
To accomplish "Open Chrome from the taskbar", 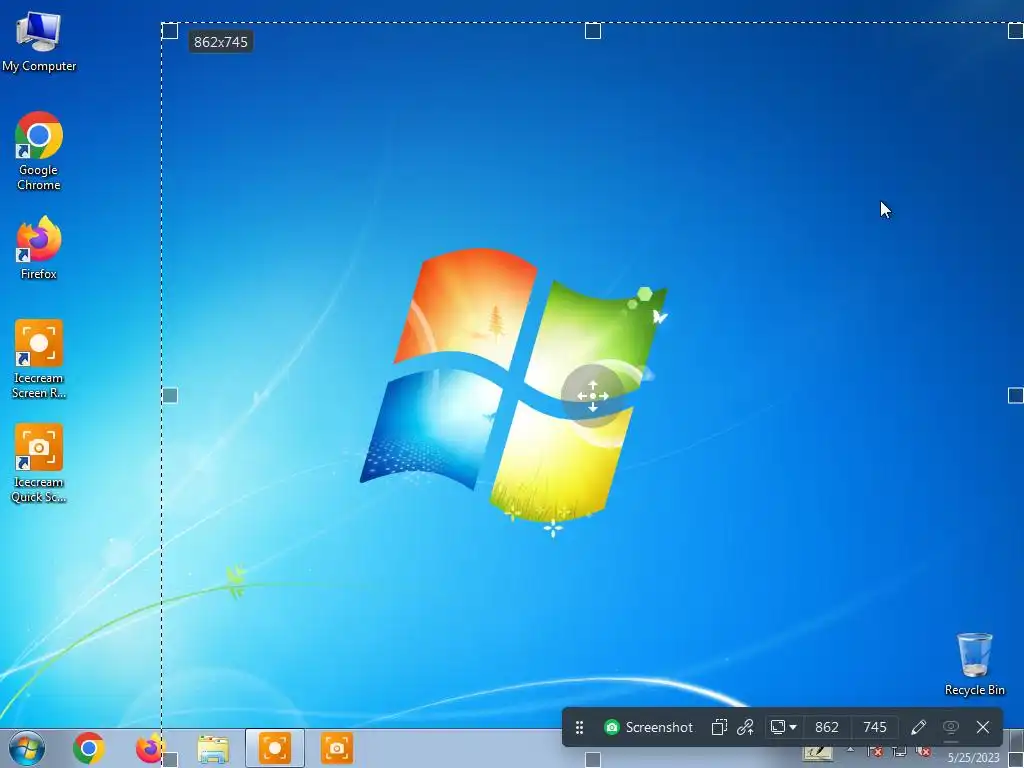I will (89, 748).
